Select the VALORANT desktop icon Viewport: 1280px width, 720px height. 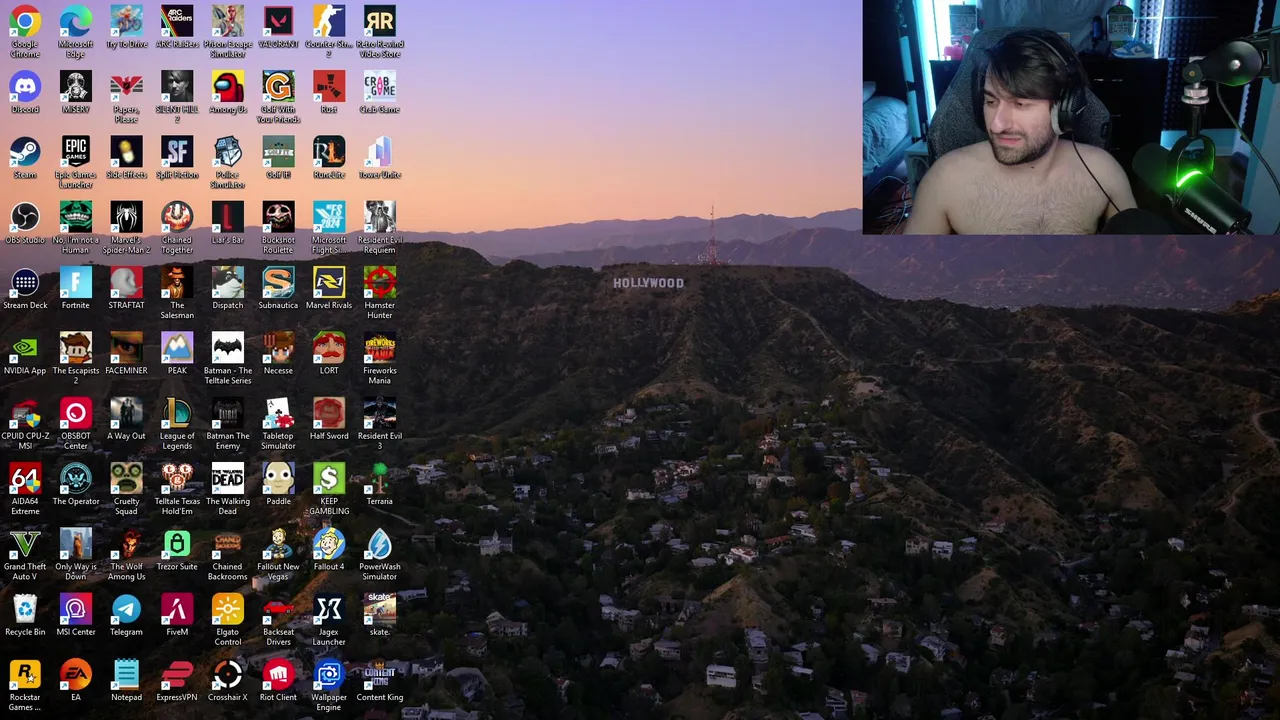[278, 26]
